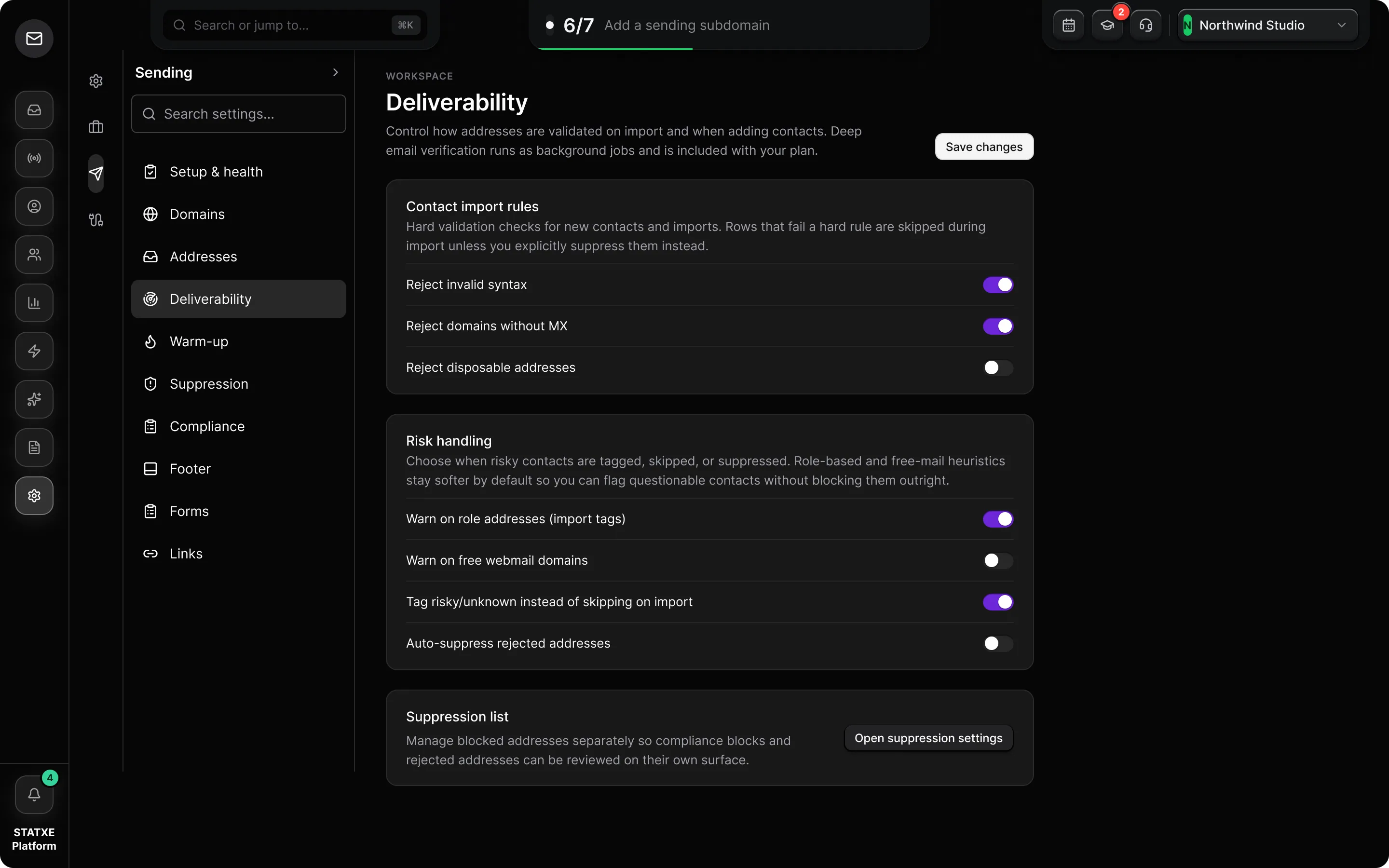Select the gear category icon in second rail
This screenshot has width=1389, height=868.
96,81
